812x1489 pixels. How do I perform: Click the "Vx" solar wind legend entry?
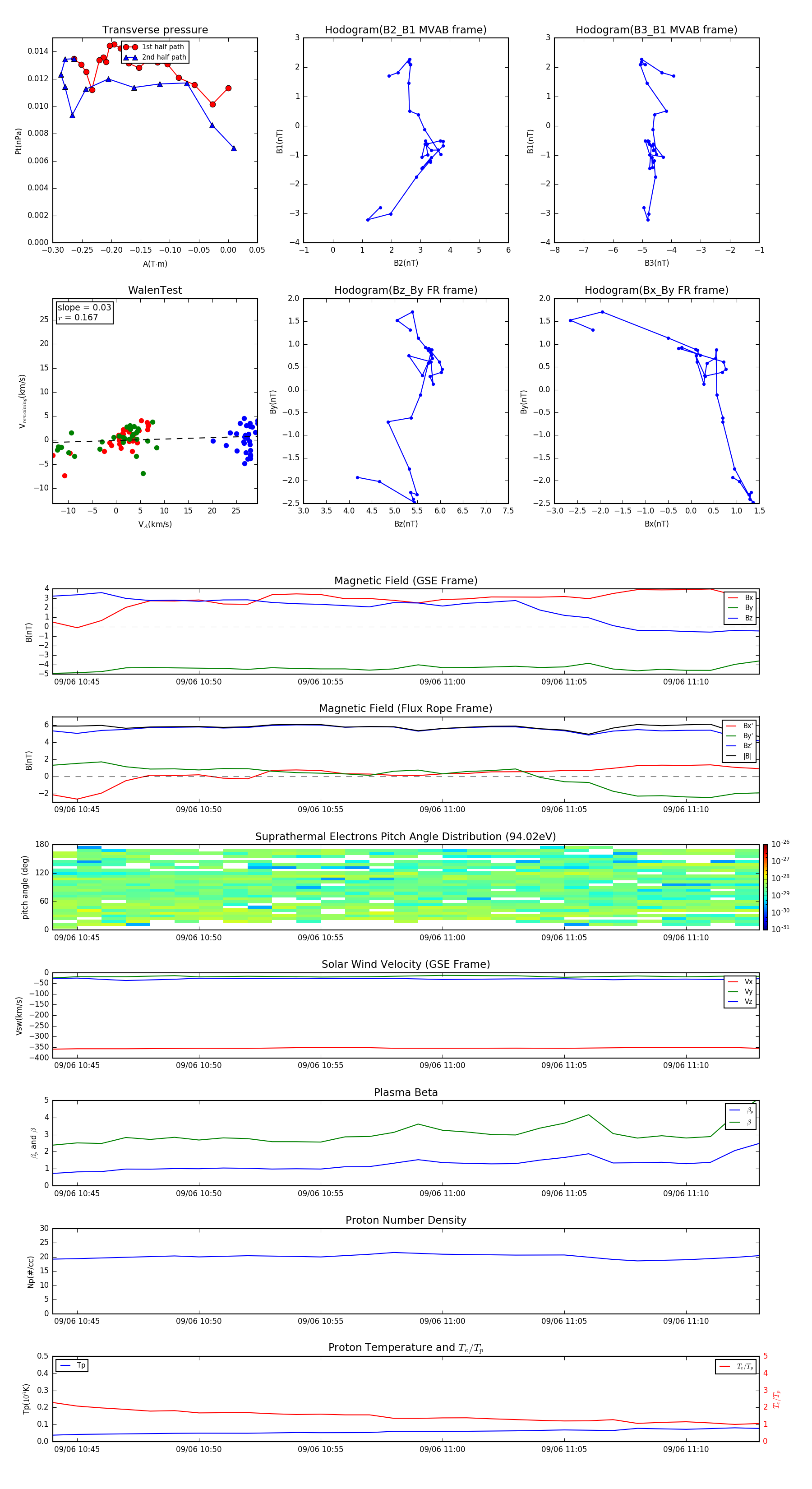[740, 981]
